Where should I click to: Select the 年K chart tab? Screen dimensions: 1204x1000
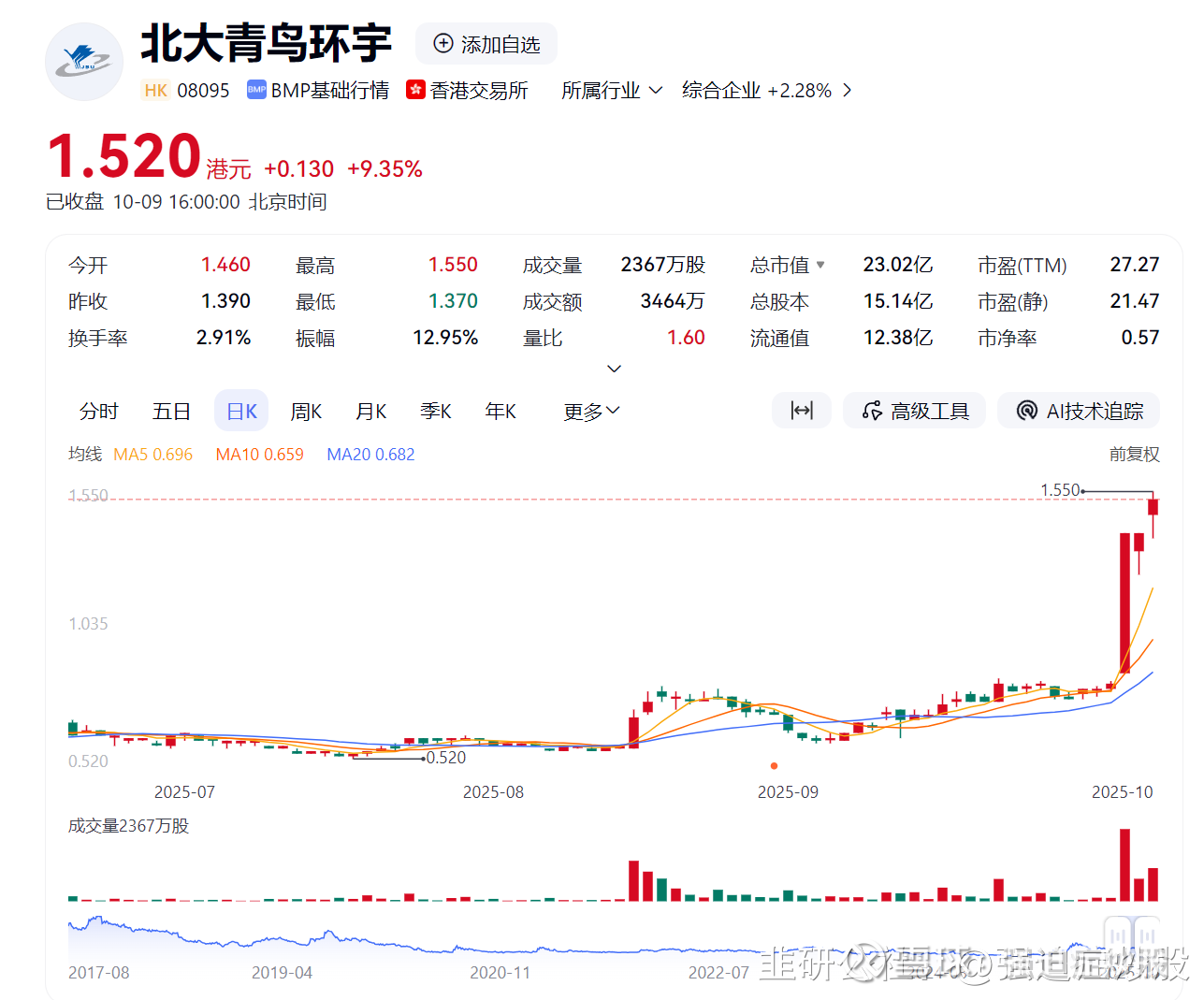500,411
